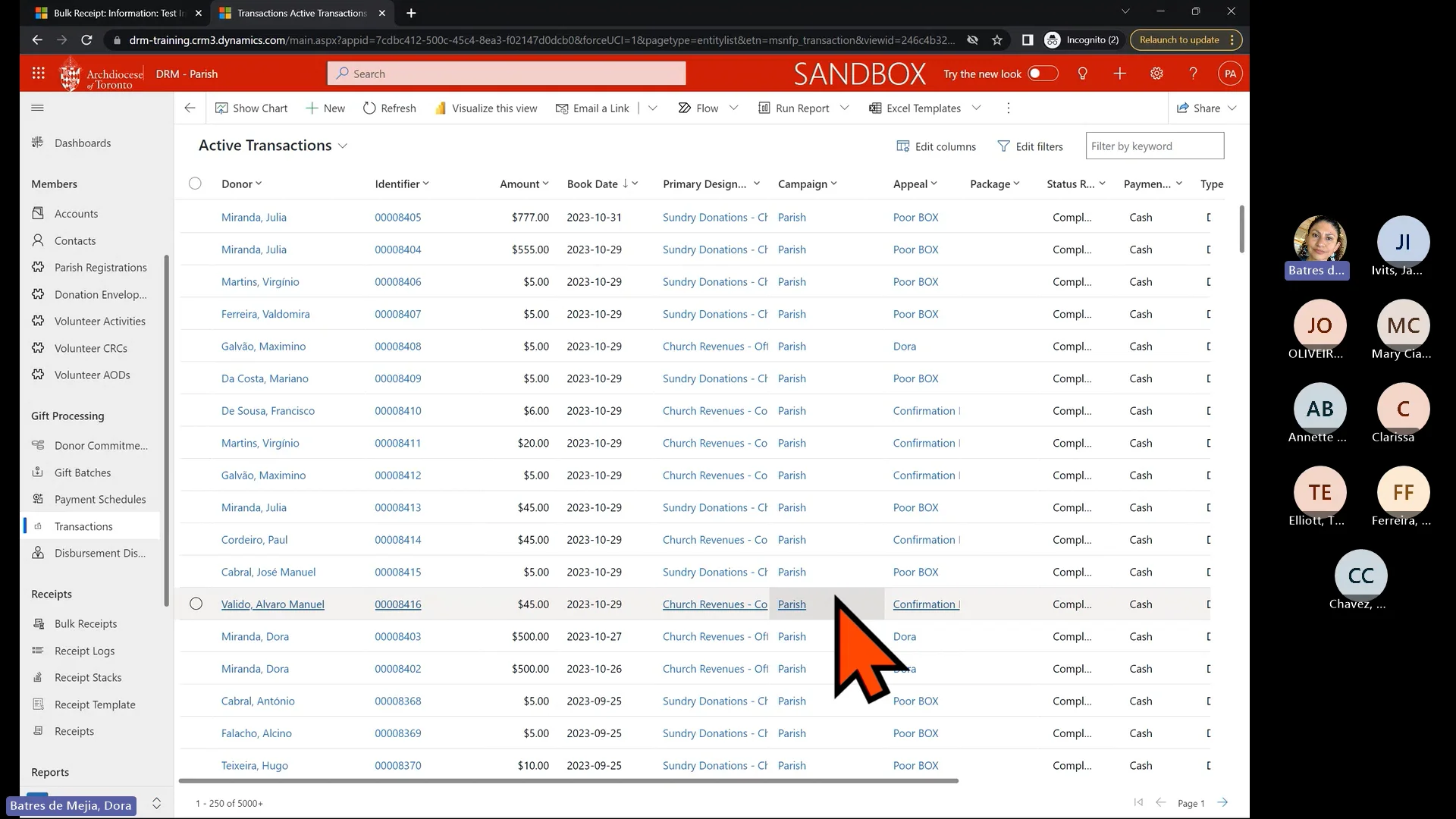Toggle the Try the new look switch
Screen dimensions: 1456x819
[x=1042, y=74]
